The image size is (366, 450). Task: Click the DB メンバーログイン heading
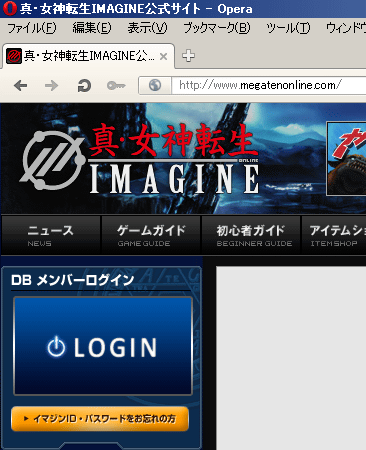pos(72,280)
